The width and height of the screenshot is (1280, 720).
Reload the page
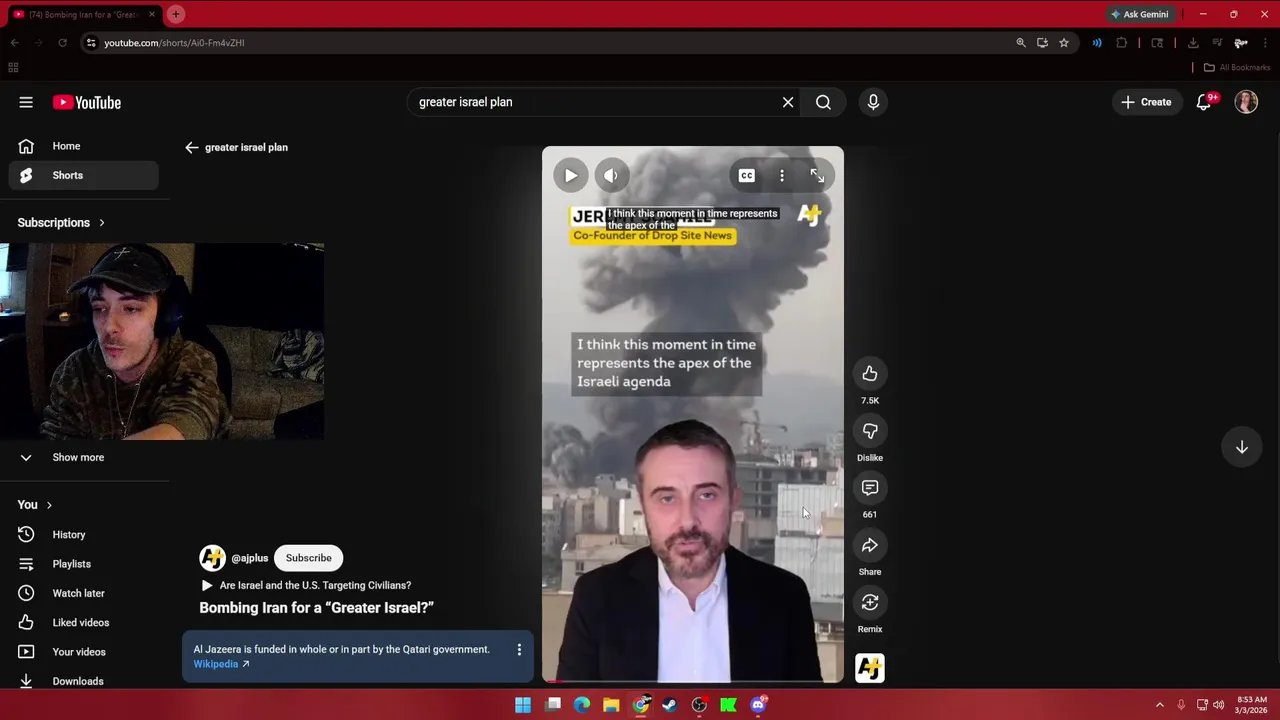point(62,43)
